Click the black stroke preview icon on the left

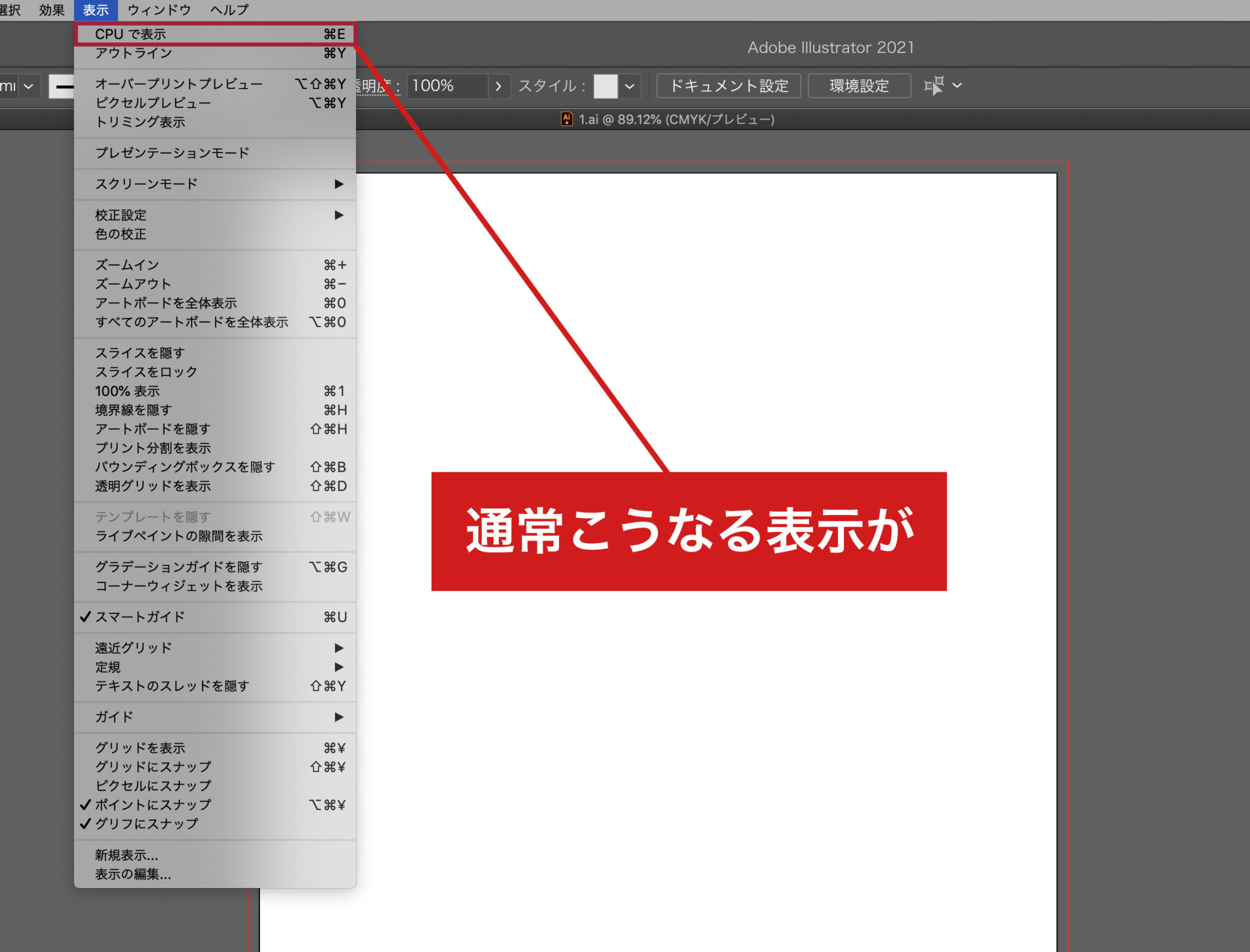point(64,86)
